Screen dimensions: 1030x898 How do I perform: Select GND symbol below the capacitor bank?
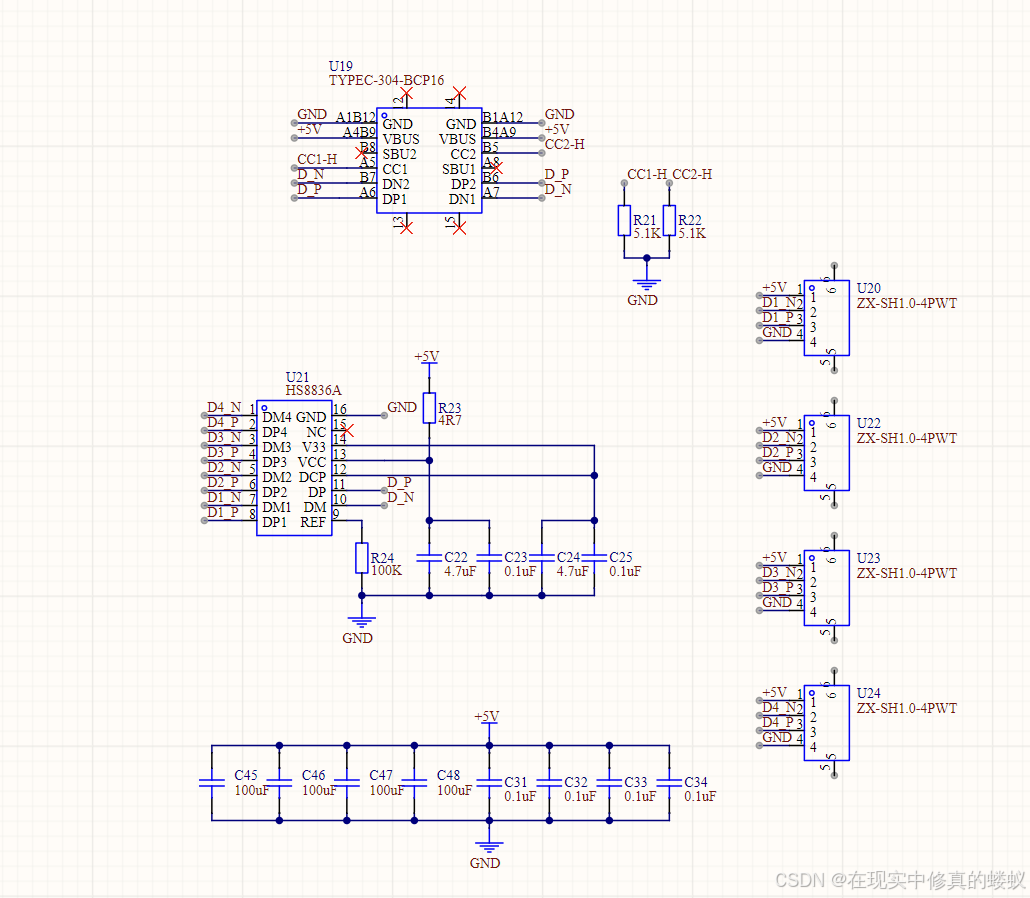[489, 847]
